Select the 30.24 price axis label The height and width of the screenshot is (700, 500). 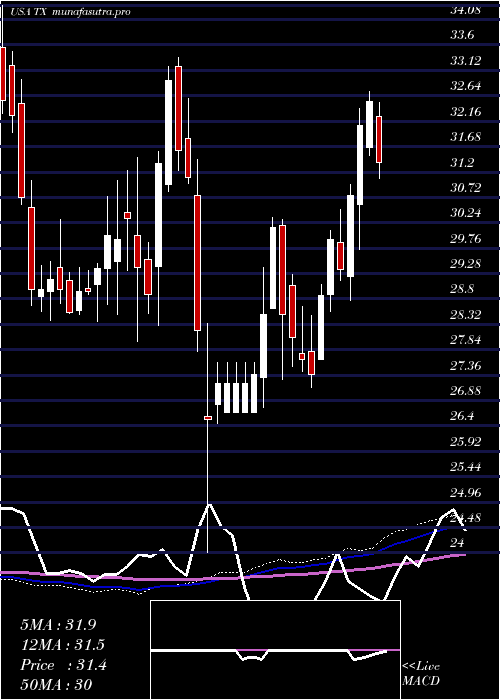point(465,213)
